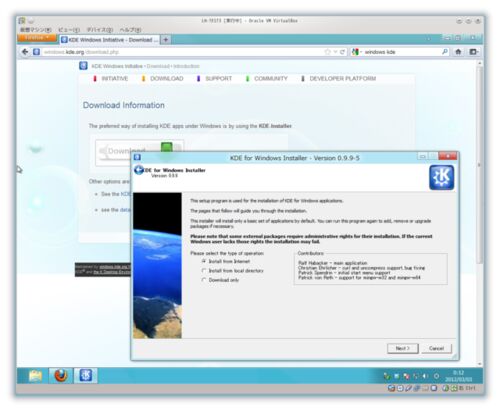Open the orange Firefox menu button
500x410 pixels.
(x=38, y=38)
